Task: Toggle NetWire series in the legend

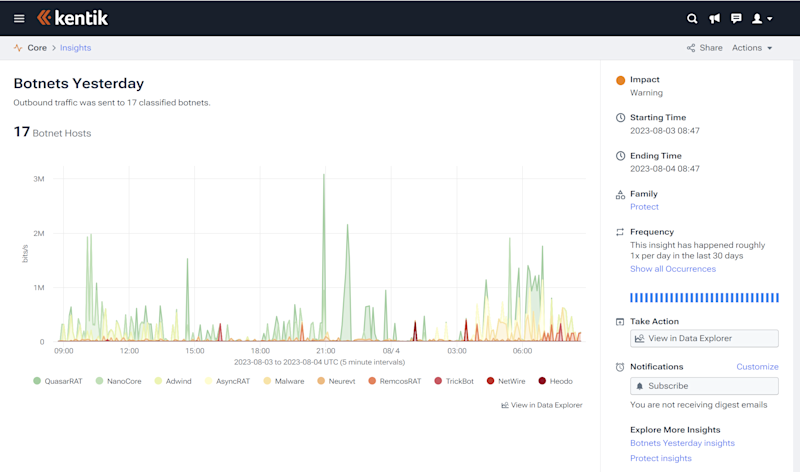Action: (x=506, y=381)
